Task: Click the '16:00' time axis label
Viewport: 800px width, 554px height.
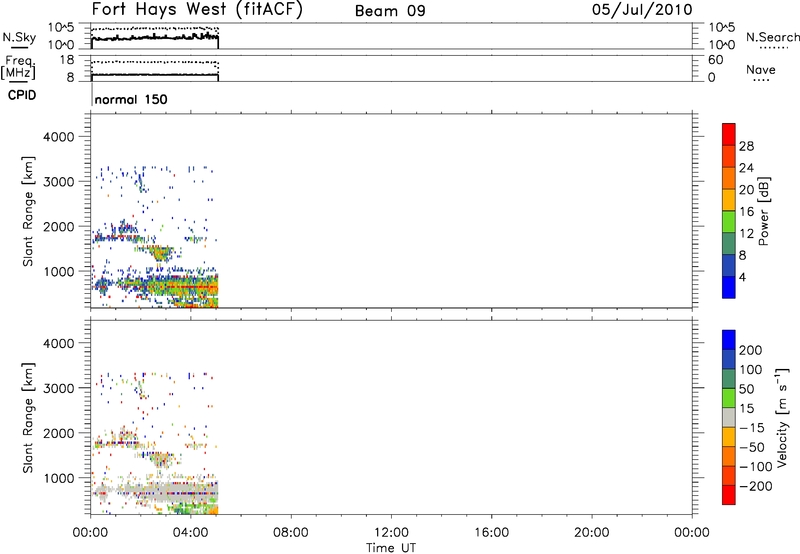Action: click(x=491, y=533)
